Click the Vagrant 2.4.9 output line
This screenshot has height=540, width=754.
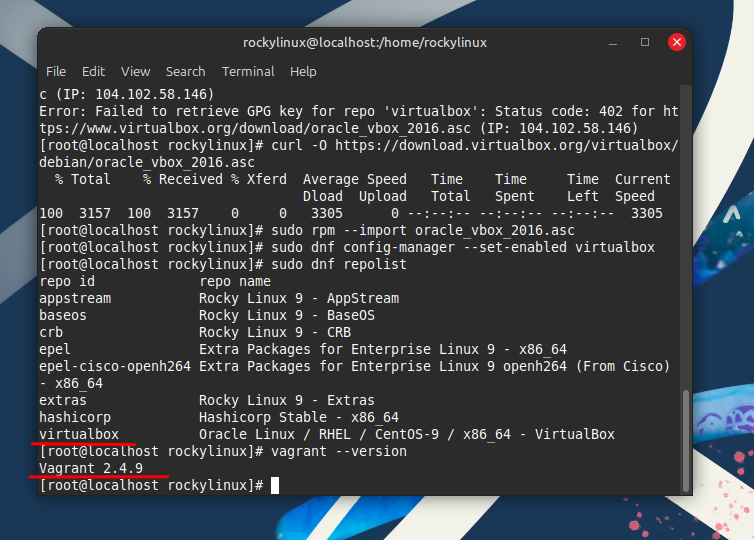91,468
